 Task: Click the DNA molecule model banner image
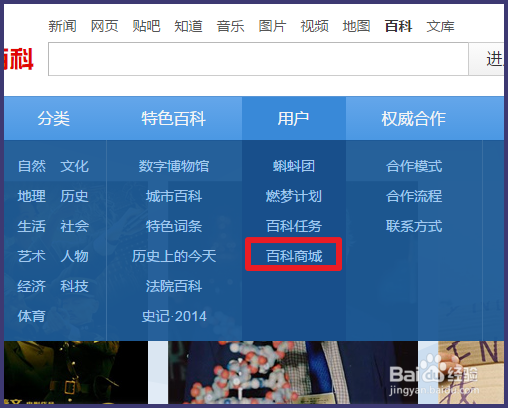click(293, 372)
